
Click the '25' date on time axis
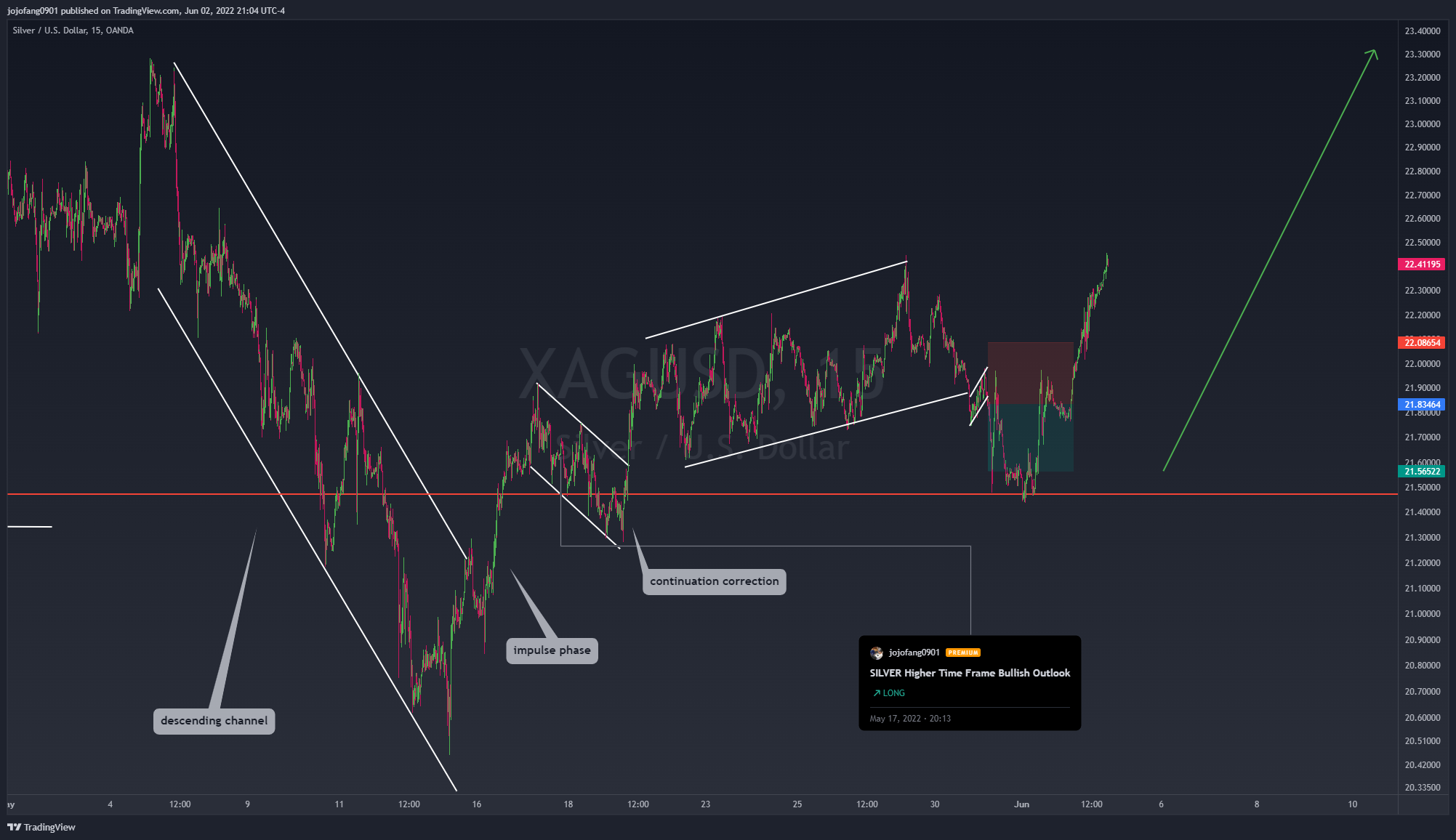pyautogui.click(x=797, y=804)
